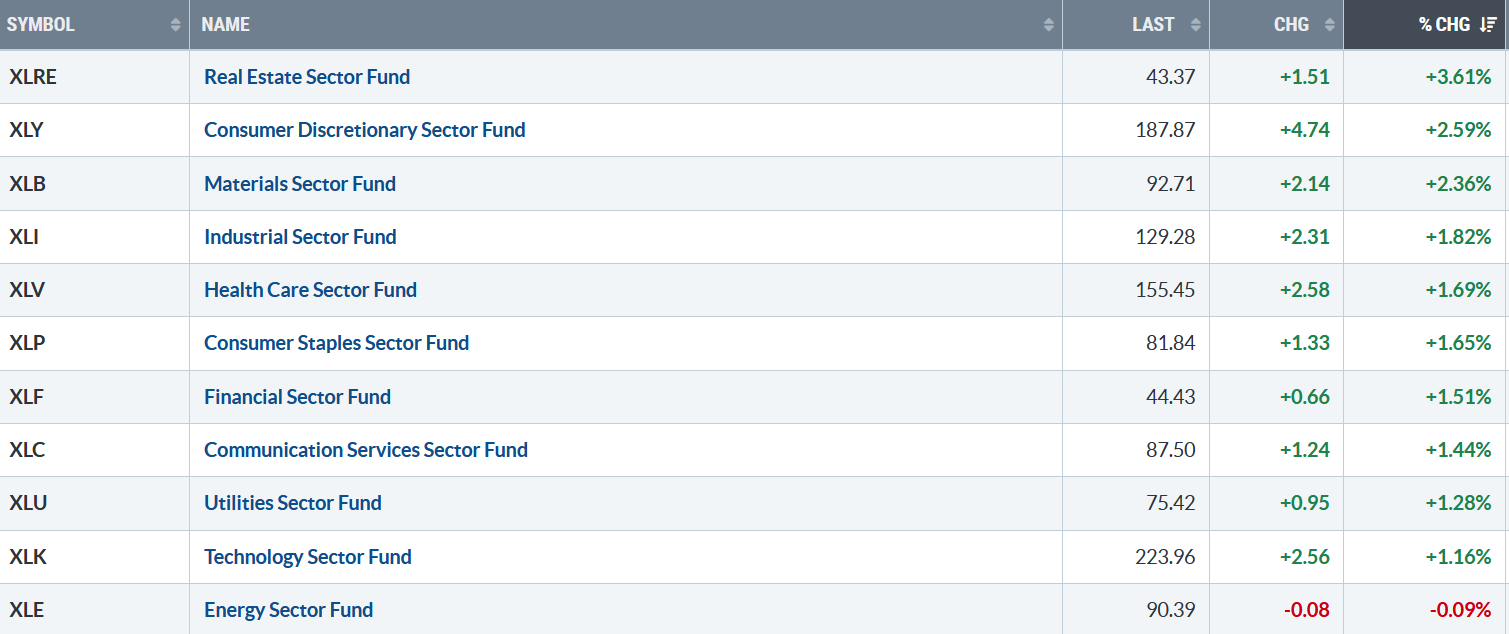This screenshot has height=634, width=1509.
Task: Sort by the LAST column sort arrows
Action: point(1195,24)
